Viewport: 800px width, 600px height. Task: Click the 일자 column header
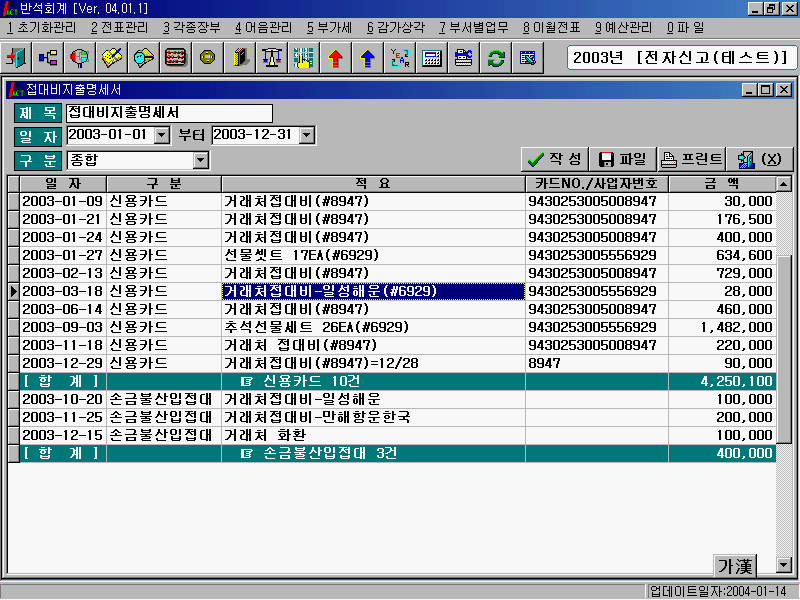(63, 184)
